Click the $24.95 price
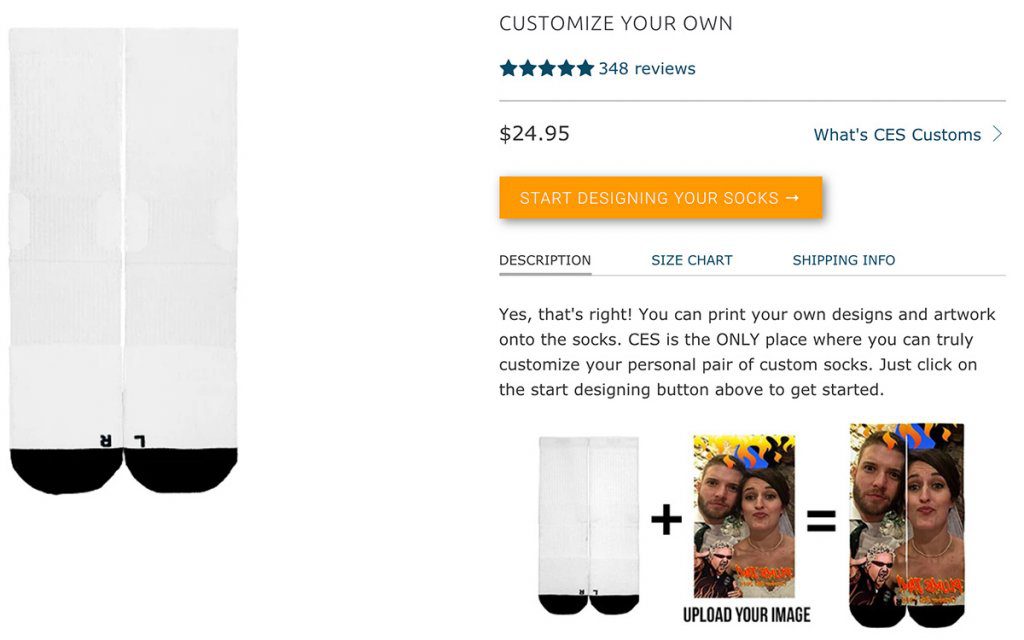This screenshot has width=1024, height=640. point(534,134)
